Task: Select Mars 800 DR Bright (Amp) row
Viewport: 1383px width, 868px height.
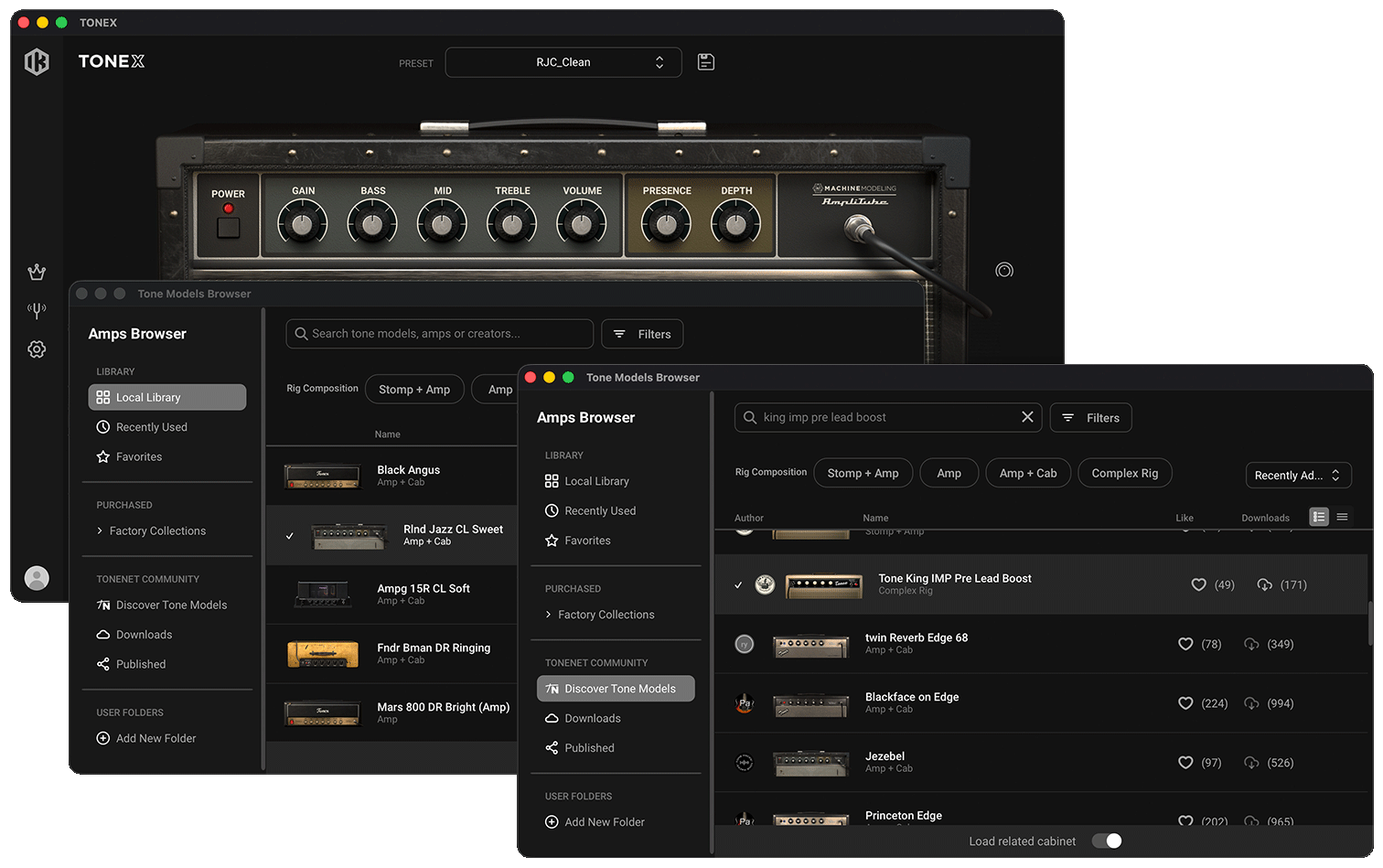Action: point(391,713)
